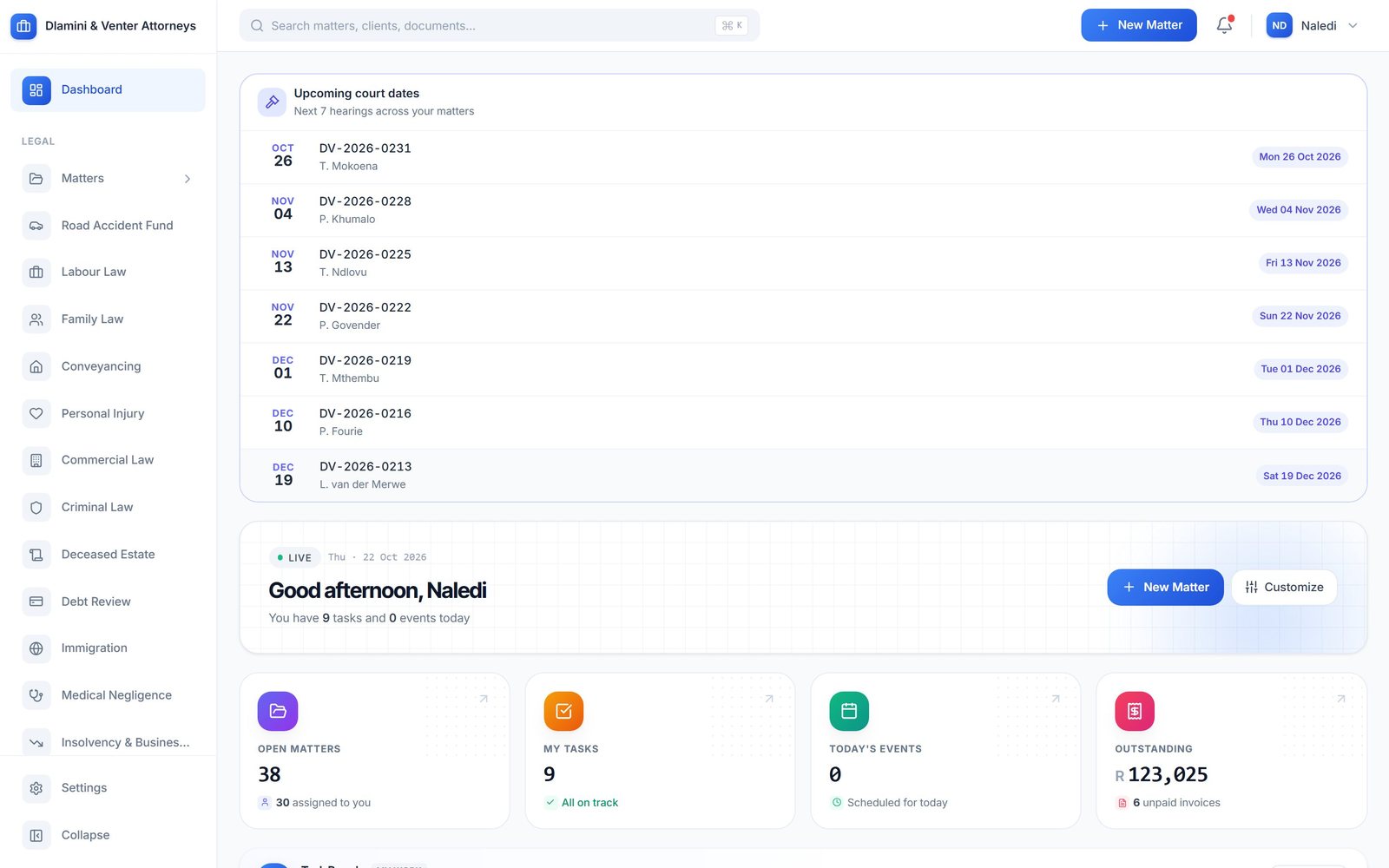The width and height of the screenshot is (1389, 868).
Task: Open My Tasks card arrow
Action: point(769,699)
